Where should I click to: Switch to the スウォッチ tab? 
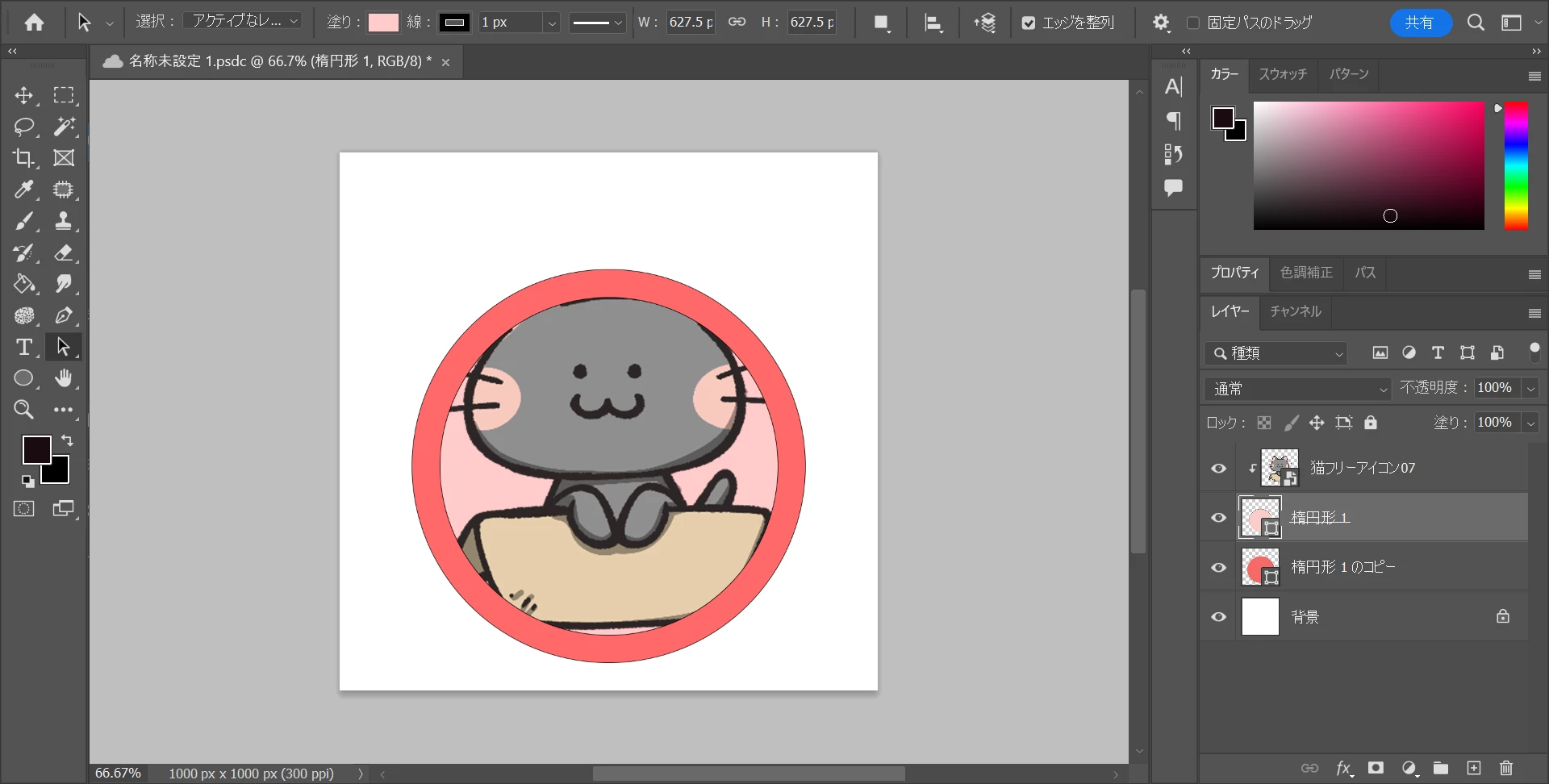point(1283,74)
